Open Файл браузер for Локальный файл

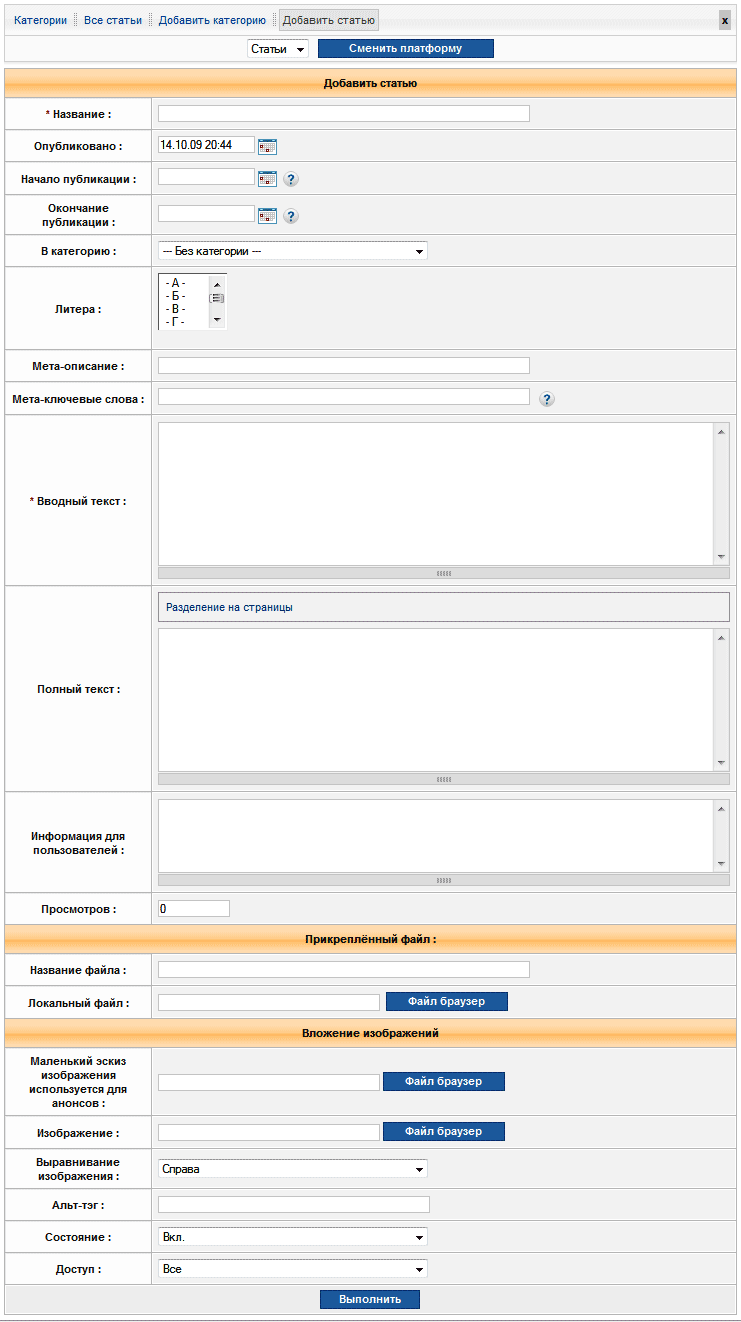tap(446, 1001)
